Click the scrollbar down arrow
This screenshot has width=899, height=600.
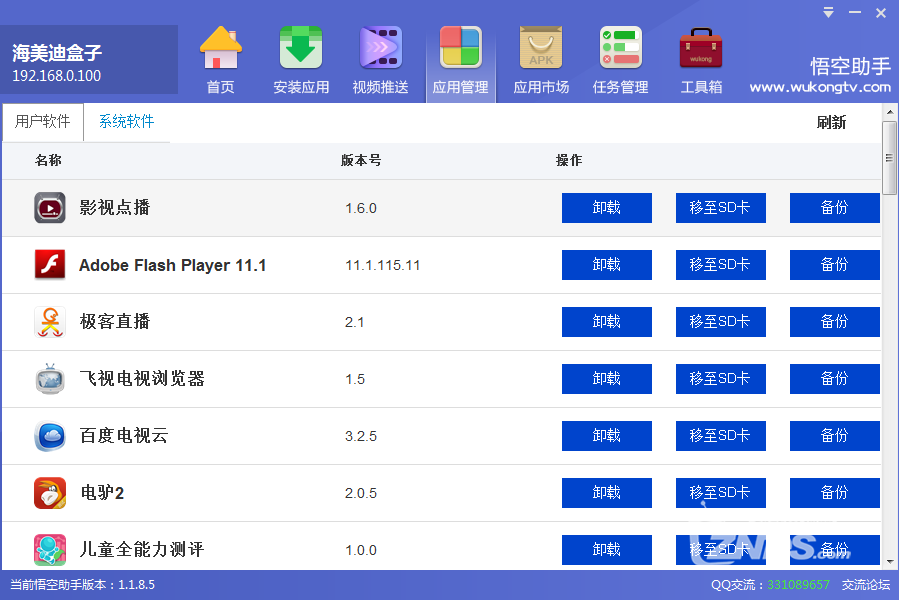pyautogui.click(x=890, y=562)
